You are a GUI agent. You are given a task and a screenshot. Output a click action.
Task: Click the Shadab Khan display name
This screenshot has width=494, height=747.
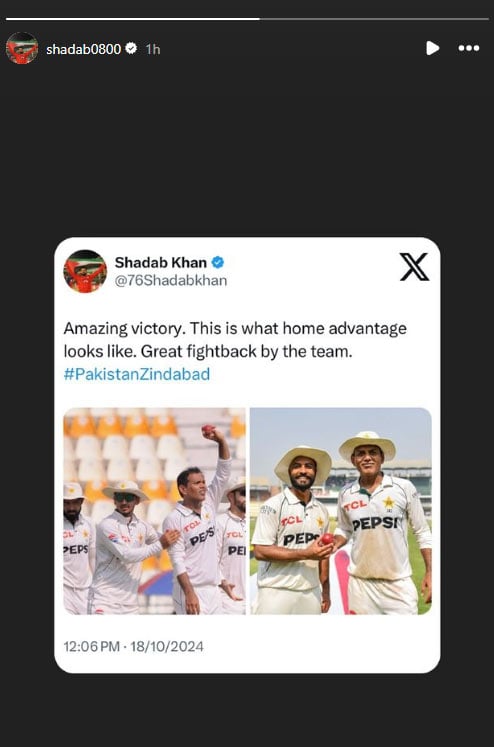tap(161, 262)
